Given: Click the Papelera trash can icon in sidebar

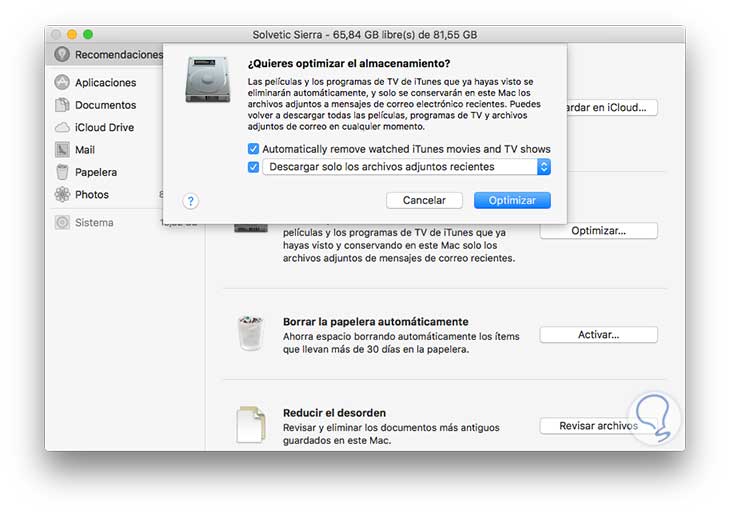Looking at the screenshot, I should pyautogui.click(x=62, y=172).
